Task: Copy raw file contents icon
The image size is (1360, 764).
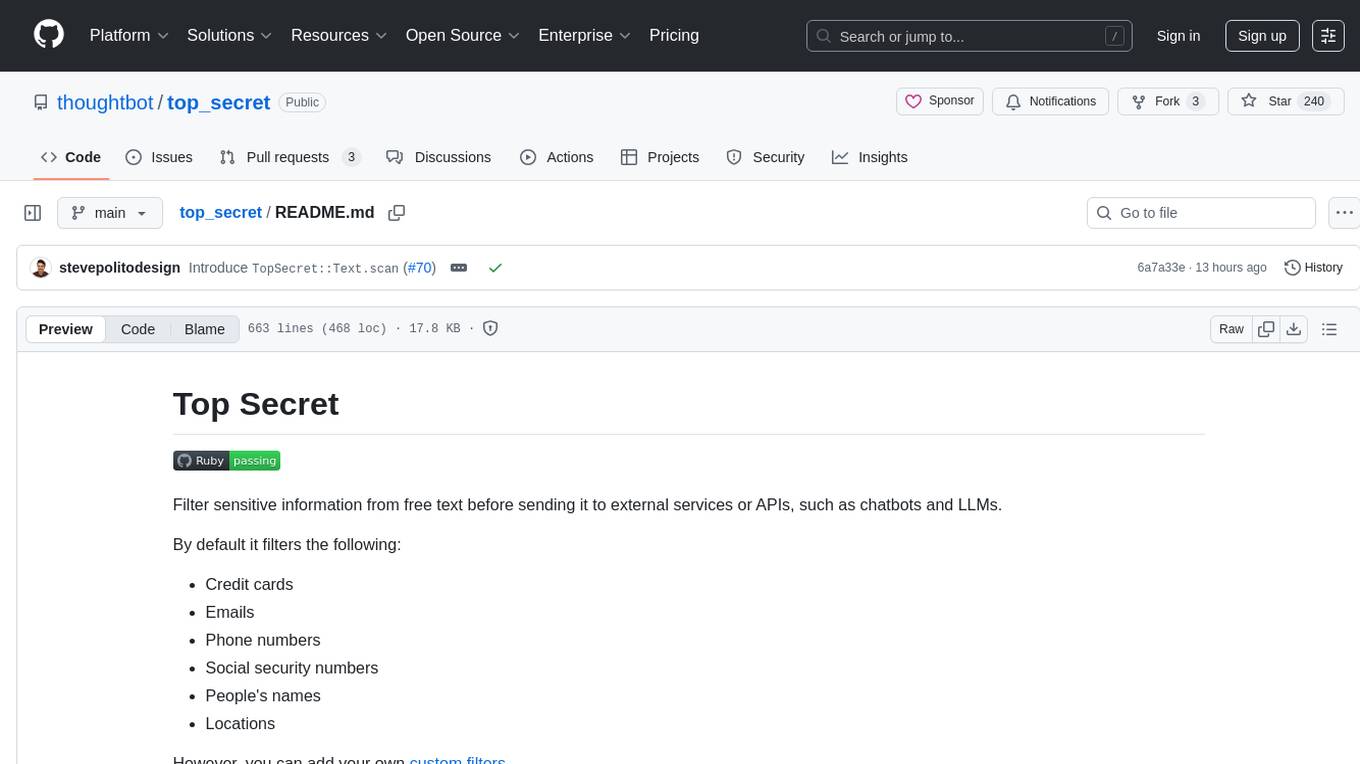Action: (x=1267, y=329)
